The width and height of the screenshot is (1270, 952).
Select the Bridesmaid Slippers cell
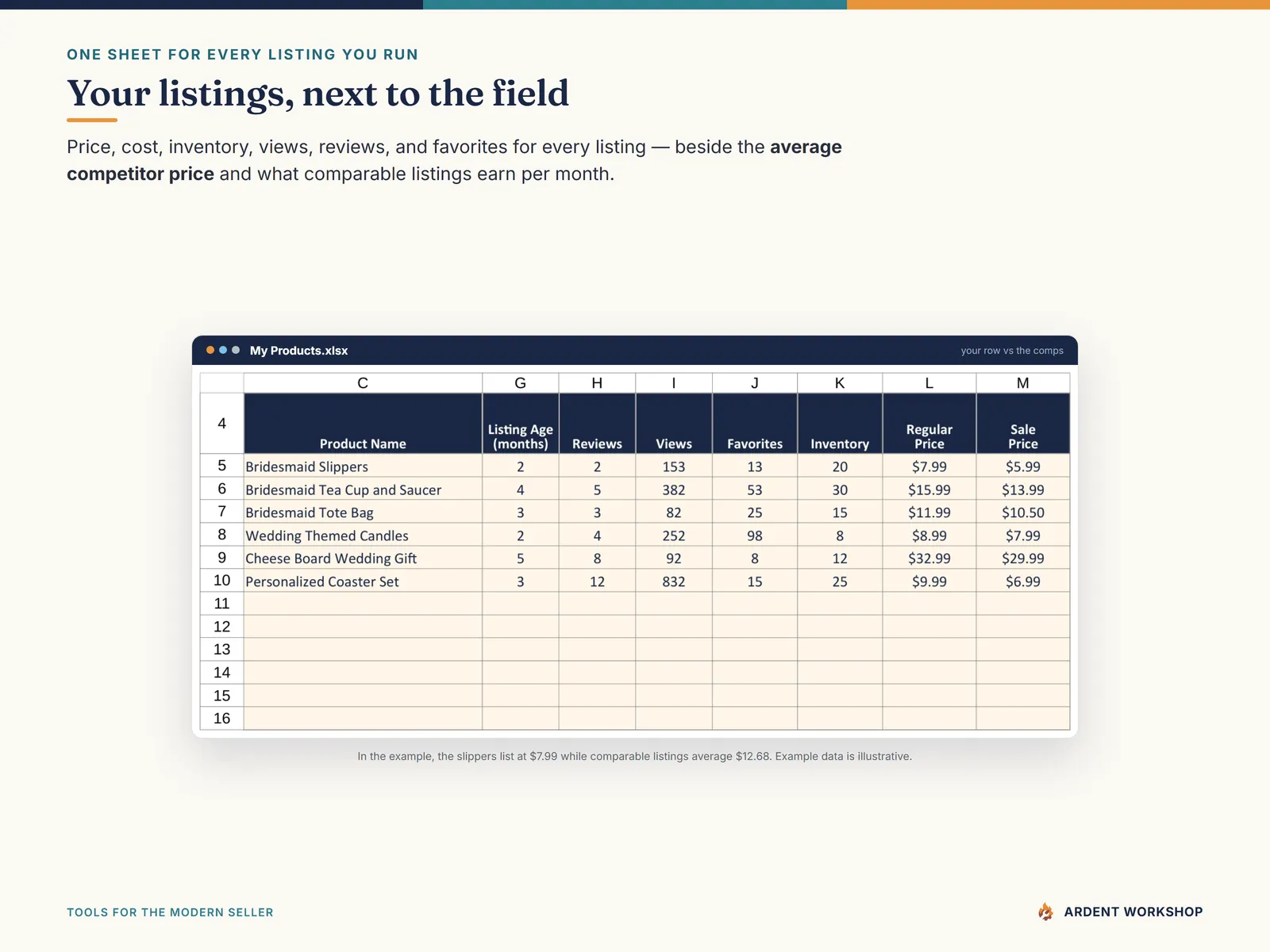coord(363,466)
